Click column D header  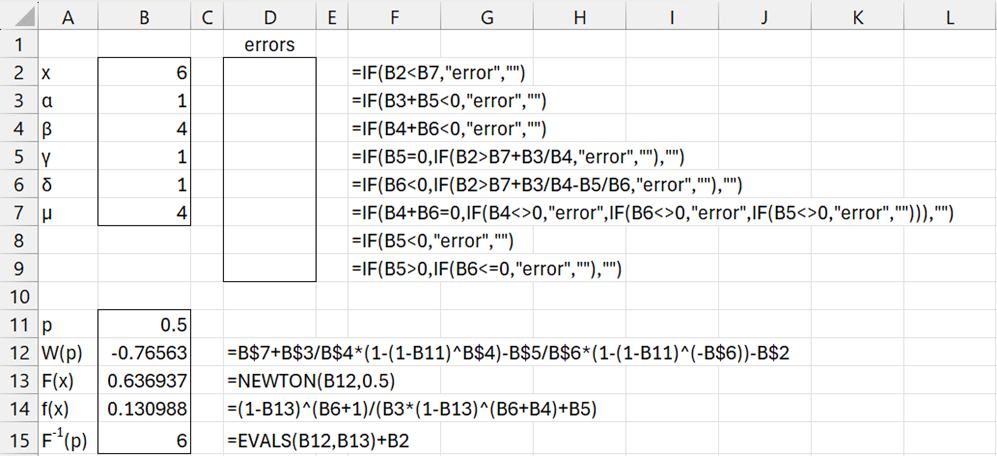269,17
